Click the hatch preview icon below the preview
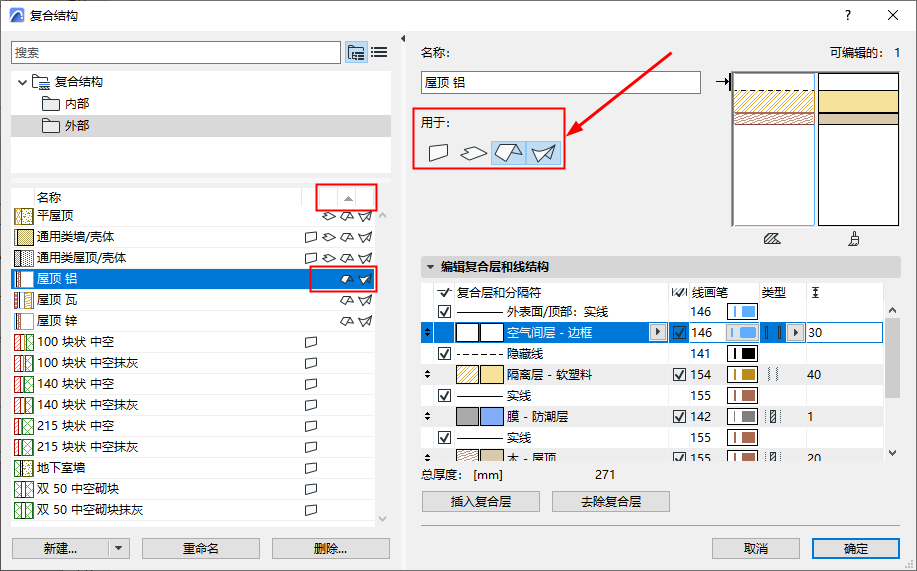The width and height of the screenshot is (917, 571). [772, 239]
